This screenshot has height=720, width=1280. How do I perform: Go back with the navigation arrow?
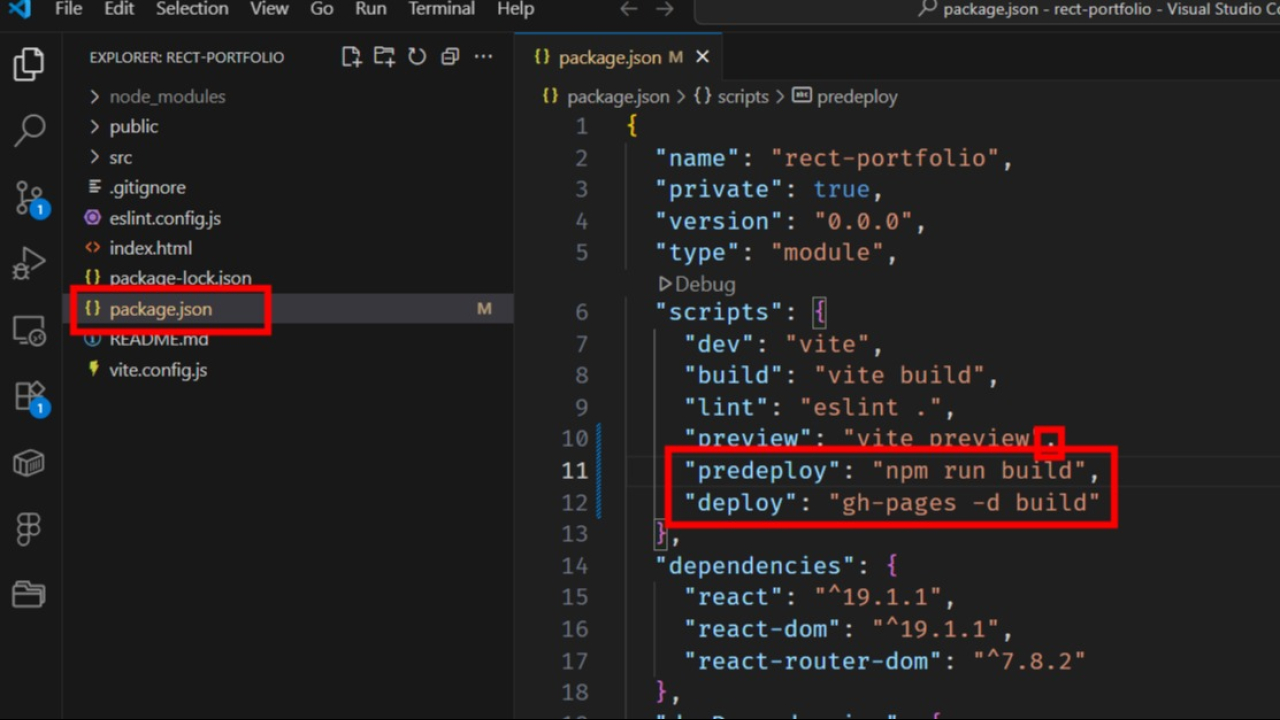[x=628, y=9]
